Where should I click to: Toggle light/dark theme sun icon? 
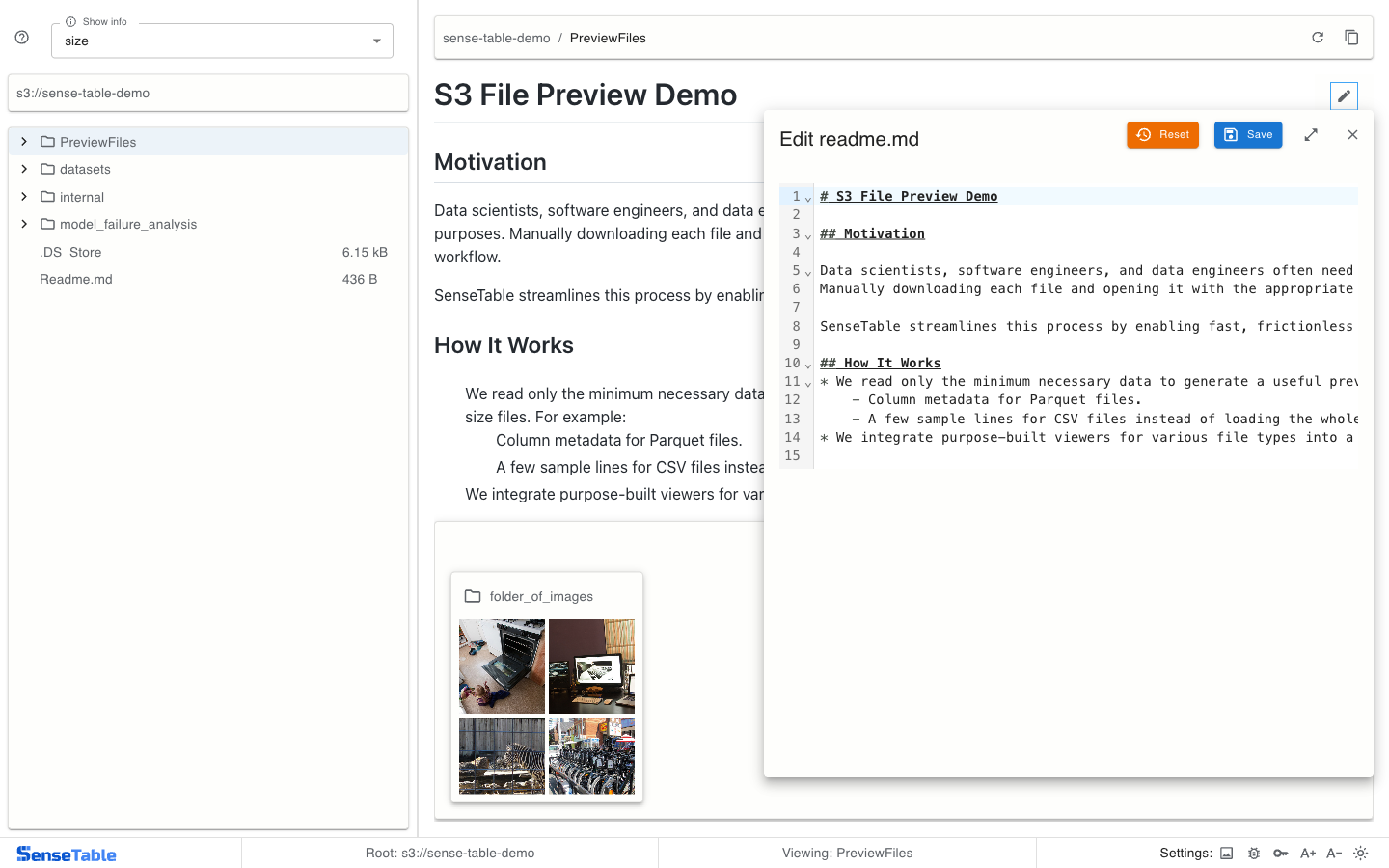point(1361,854)
